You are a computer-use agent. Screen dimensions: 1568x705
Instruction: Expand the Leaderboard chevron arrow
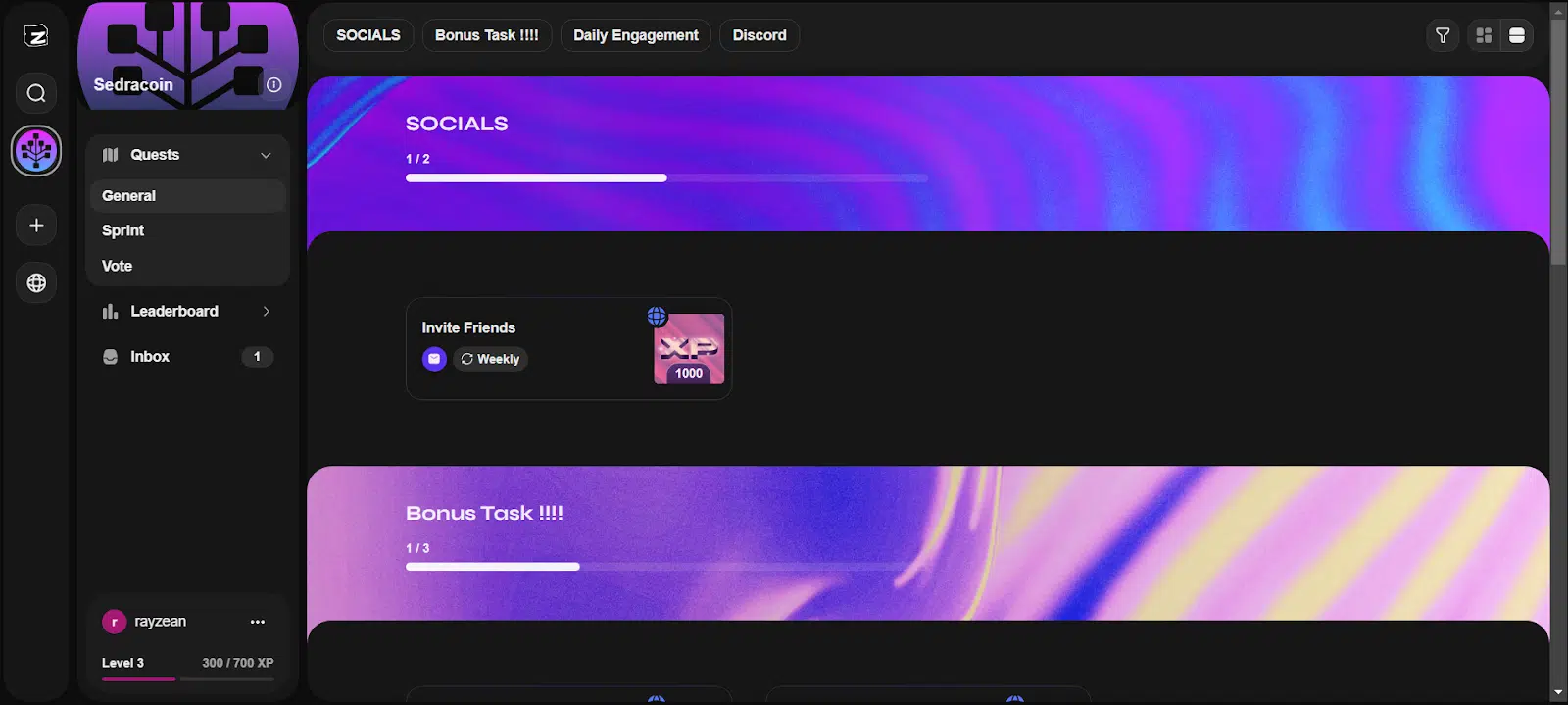pos(266,312)
